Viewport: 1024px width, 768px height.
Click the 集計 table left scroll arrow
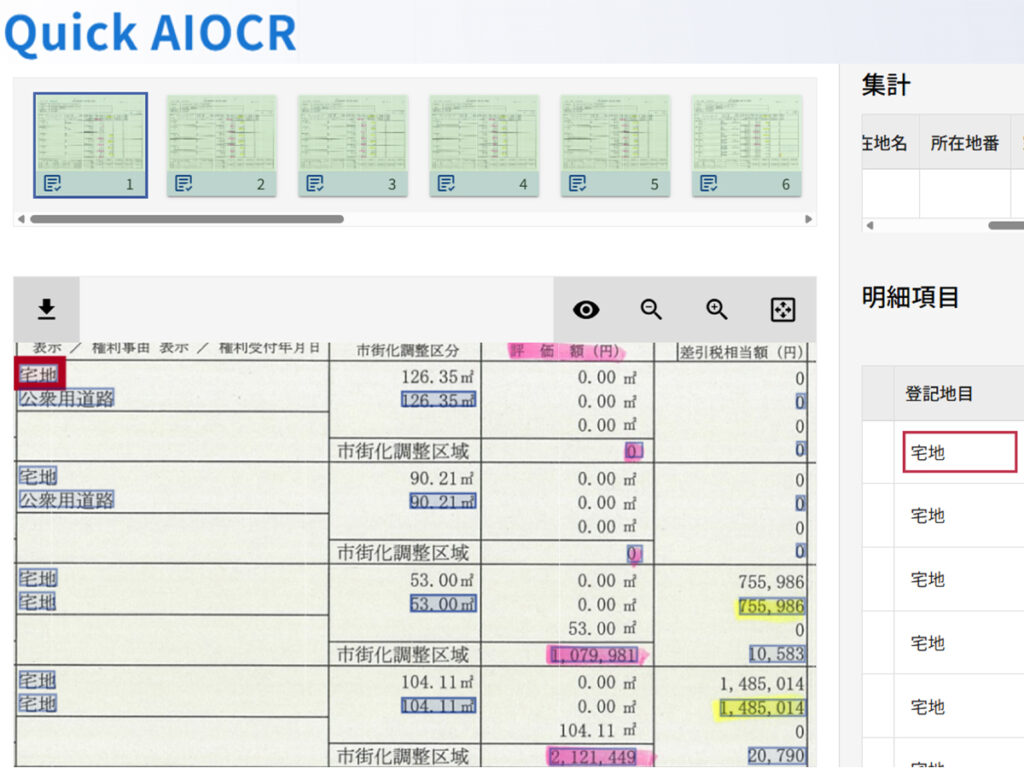869,225
